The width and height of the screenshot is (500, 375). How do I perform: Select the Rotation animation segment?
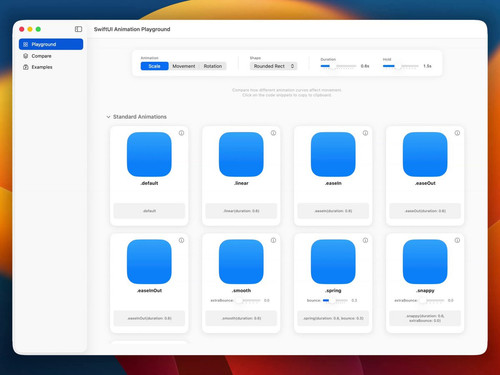[x=213, y=66]
